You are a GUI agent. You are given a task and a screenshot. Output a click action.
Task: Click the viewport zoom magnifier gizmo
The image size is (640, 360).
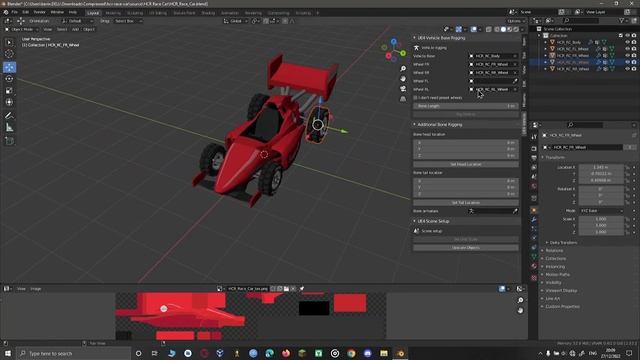point(403,69)
